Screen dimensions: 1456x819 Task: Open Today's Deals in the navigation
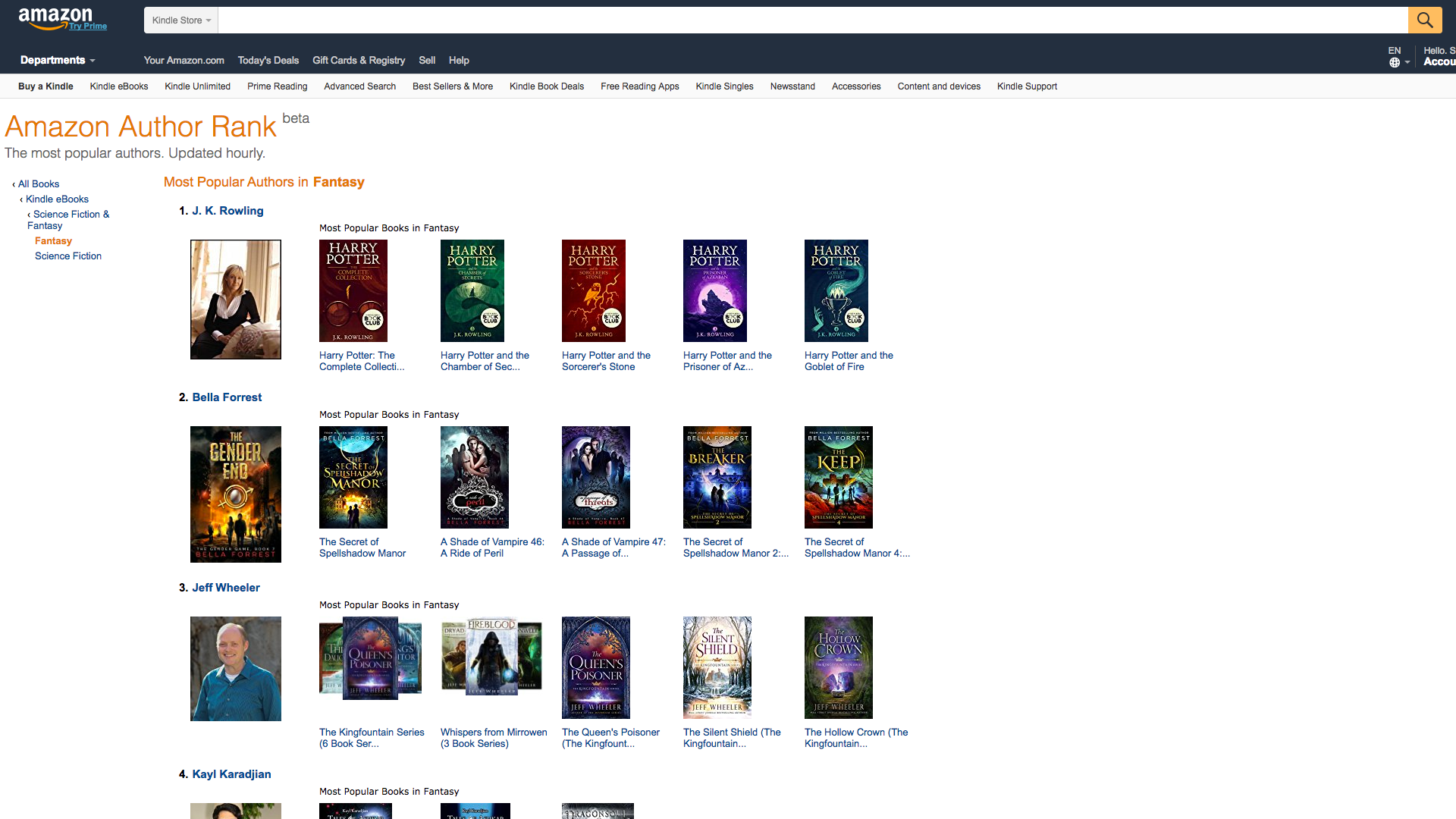(x=268, y=61)
